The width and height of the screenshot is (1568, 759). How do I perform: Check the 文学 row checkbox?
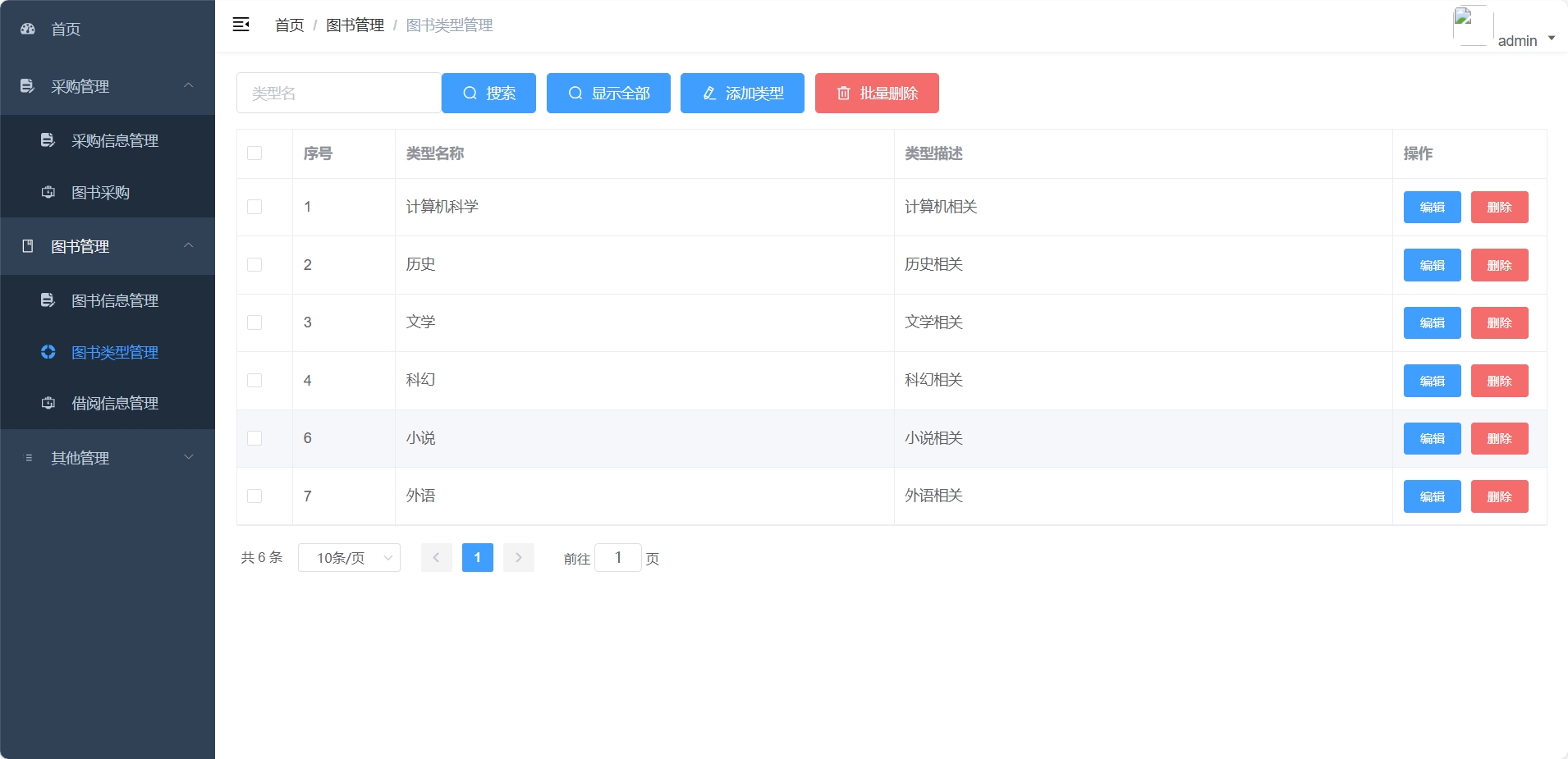[254, 322]
